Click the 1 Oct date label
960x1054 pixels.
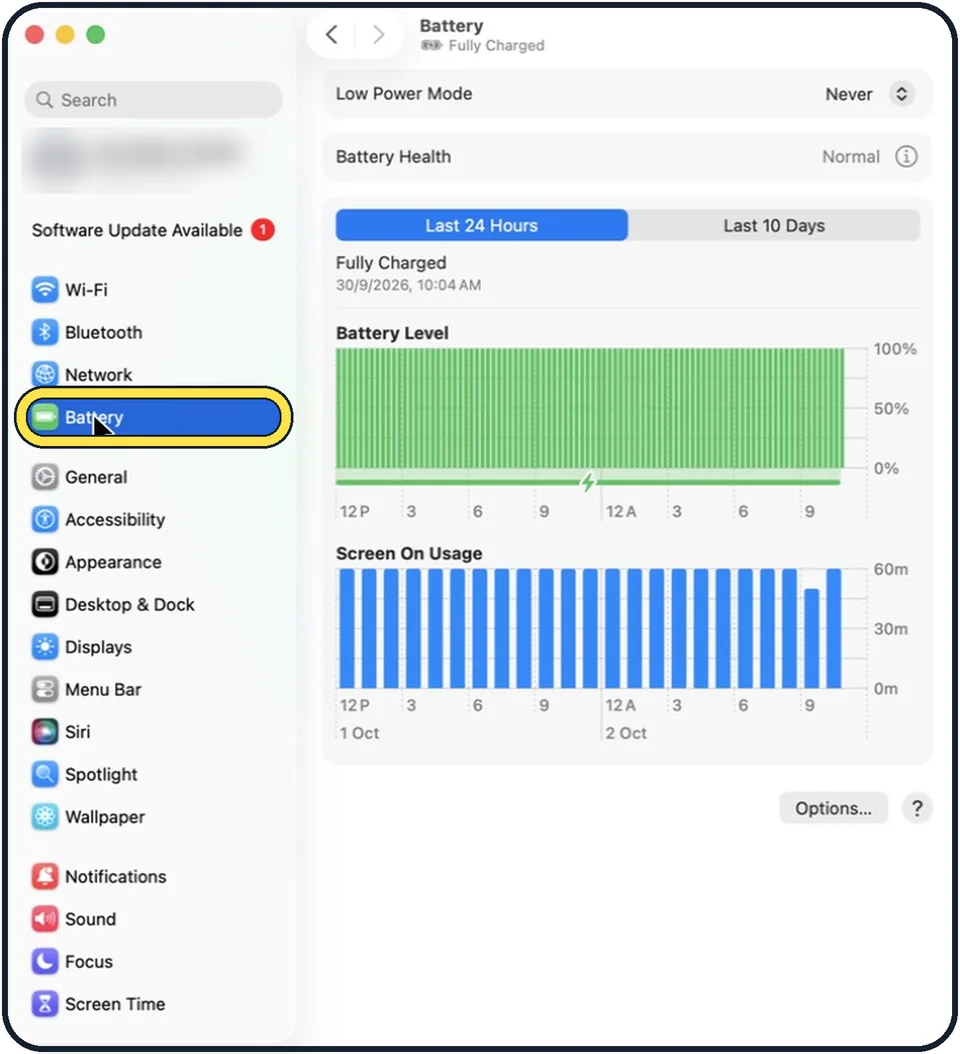click(x=360, y=733)
